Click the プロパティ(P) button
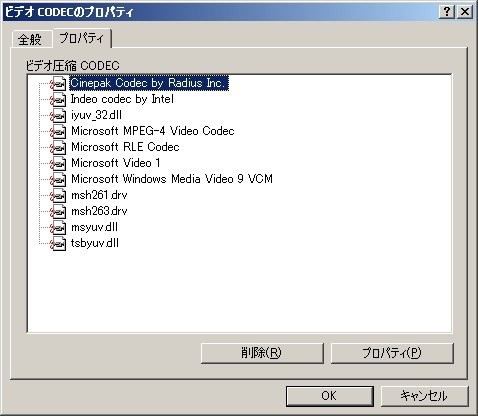Screen dimensions: 478x416 tap(392, 353)
